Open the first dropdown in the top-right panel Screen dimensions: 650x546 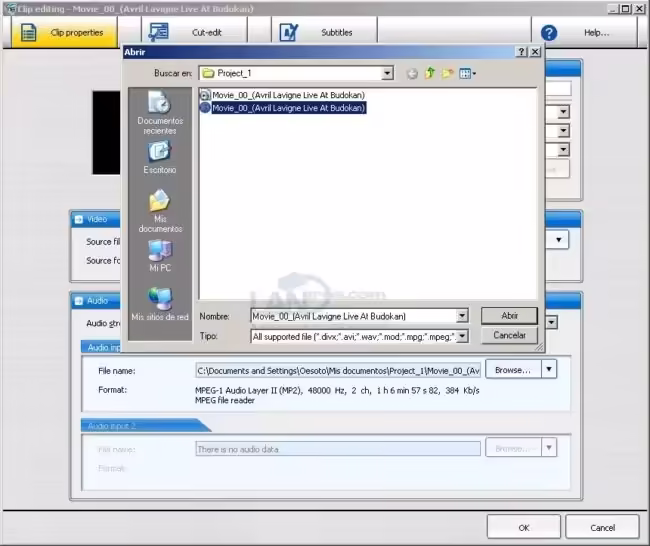pyautogui.click(x=563, y=112)
